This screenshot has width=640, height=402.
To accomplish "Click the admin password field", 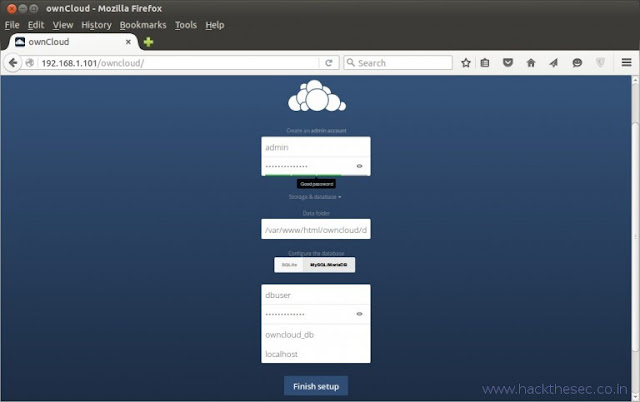I will pos(316,166).
